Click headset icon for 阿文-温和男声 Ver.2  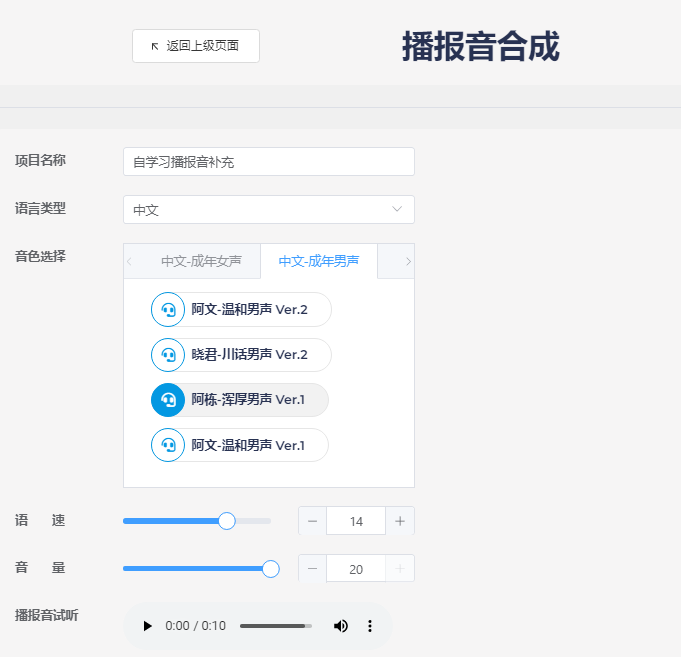(x=168, y=310)
